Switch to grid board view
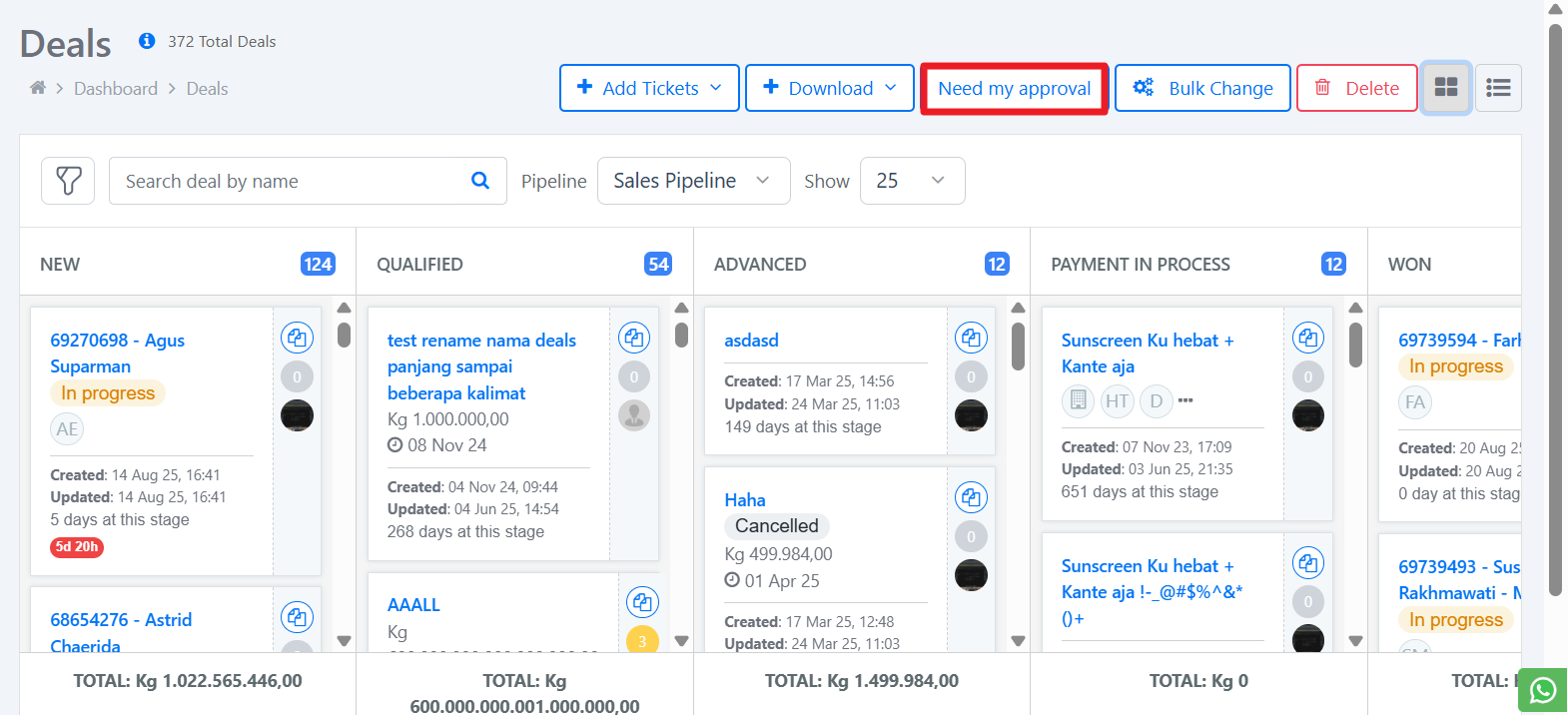Image resolution: width=1568 pixels, height=715 pixels. point(1445,88)
